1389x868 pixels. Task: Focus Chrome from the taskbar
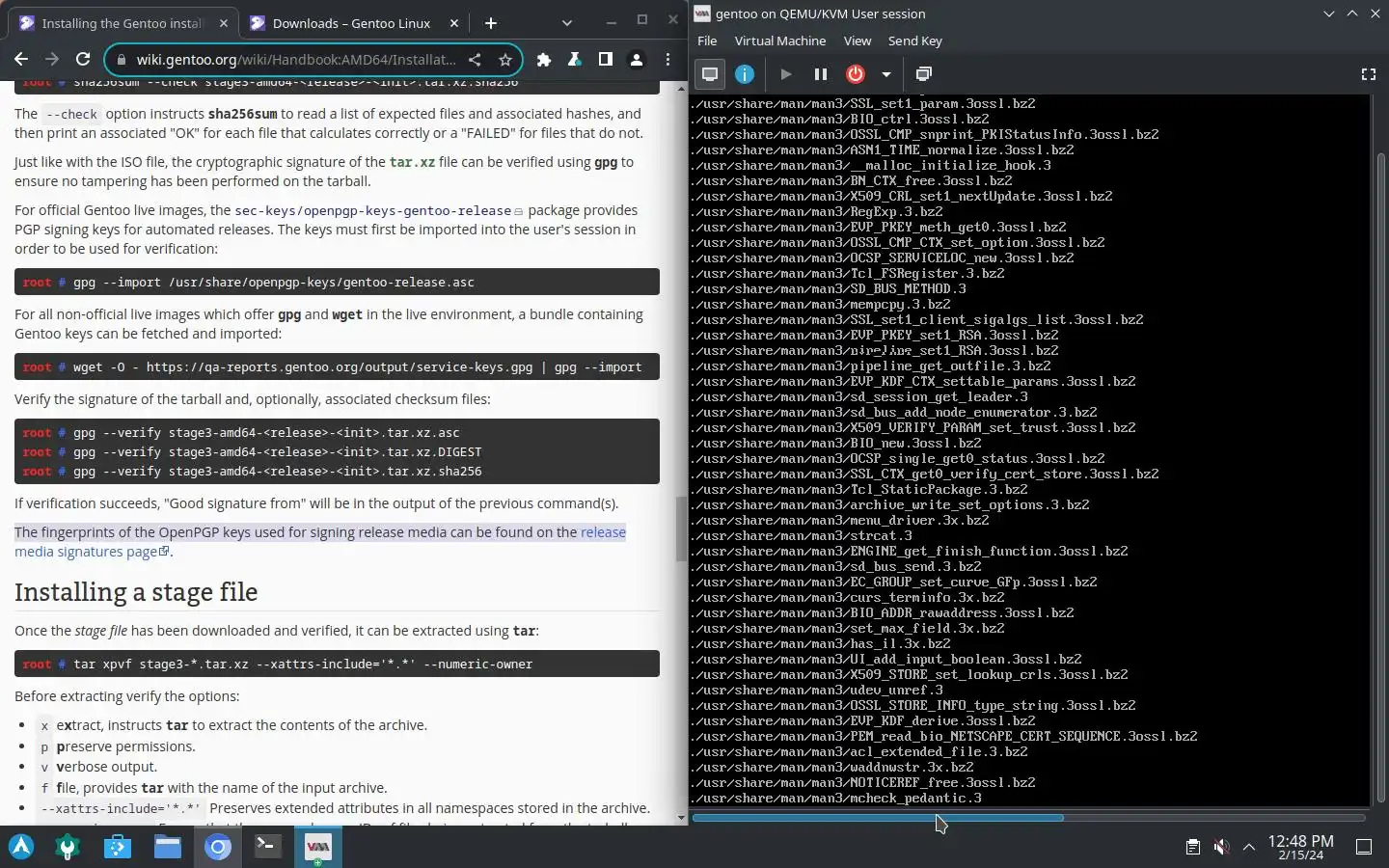pos(218,847)
